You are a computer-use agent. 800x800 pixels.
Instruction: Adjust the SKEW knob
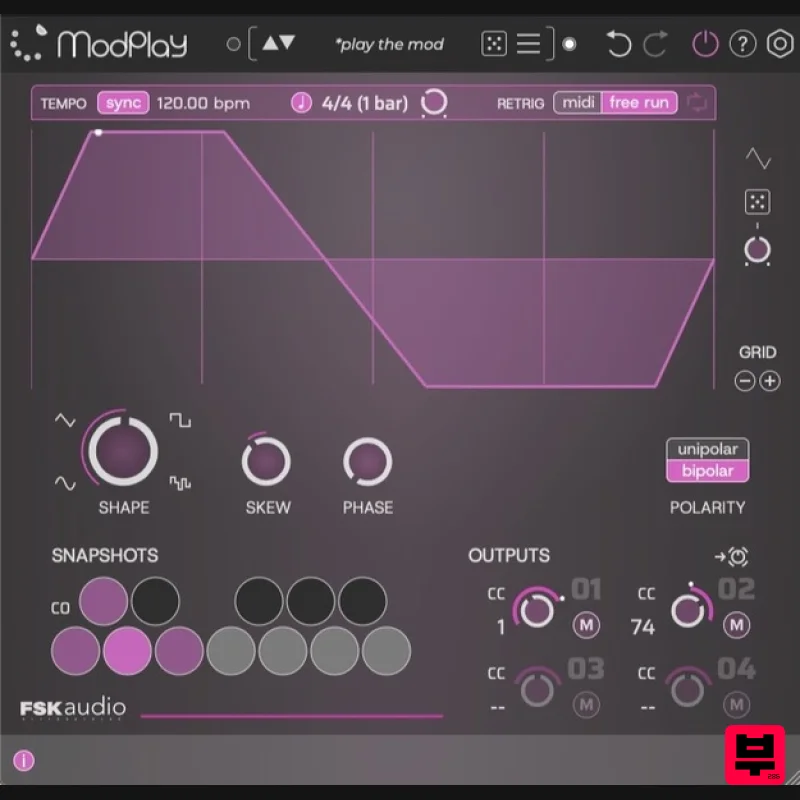coord(266,459)
